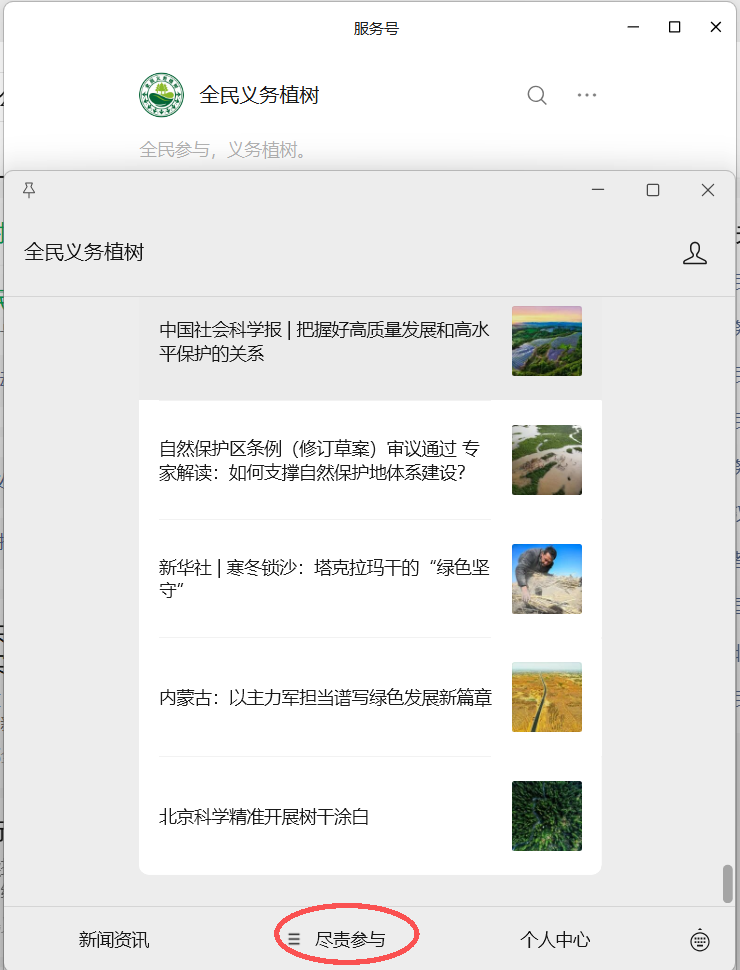Read 新华社 寒冬锁沙 article
Image resolution: width=740 pixels, height=970 pixels.
pos(324,579)
